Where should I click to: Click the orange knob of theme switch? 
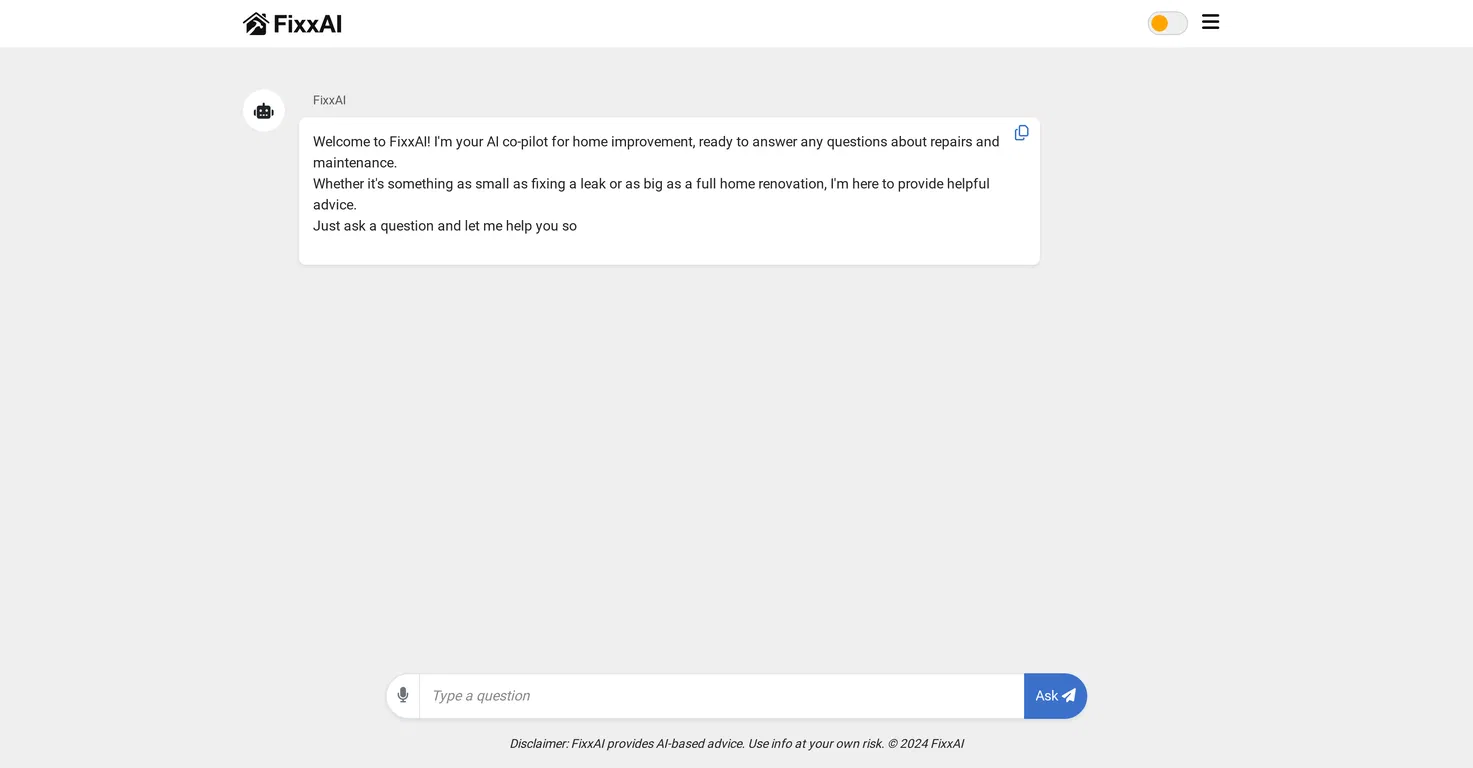pyautogui.click(x=1159, y=23)
